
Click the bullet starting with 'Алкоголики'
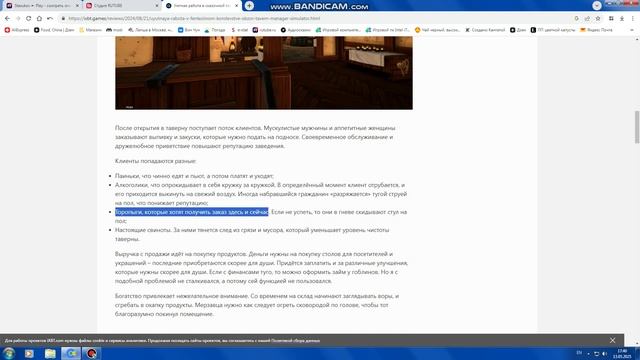[x=261, y=194]
